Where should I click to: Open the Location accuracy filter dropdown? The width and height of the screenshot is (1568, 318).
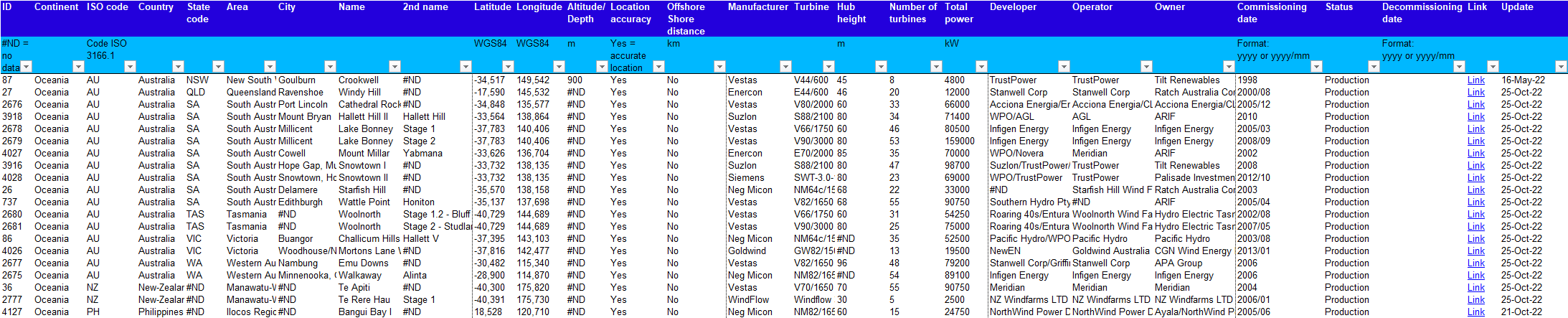click(x=658, y=67)
